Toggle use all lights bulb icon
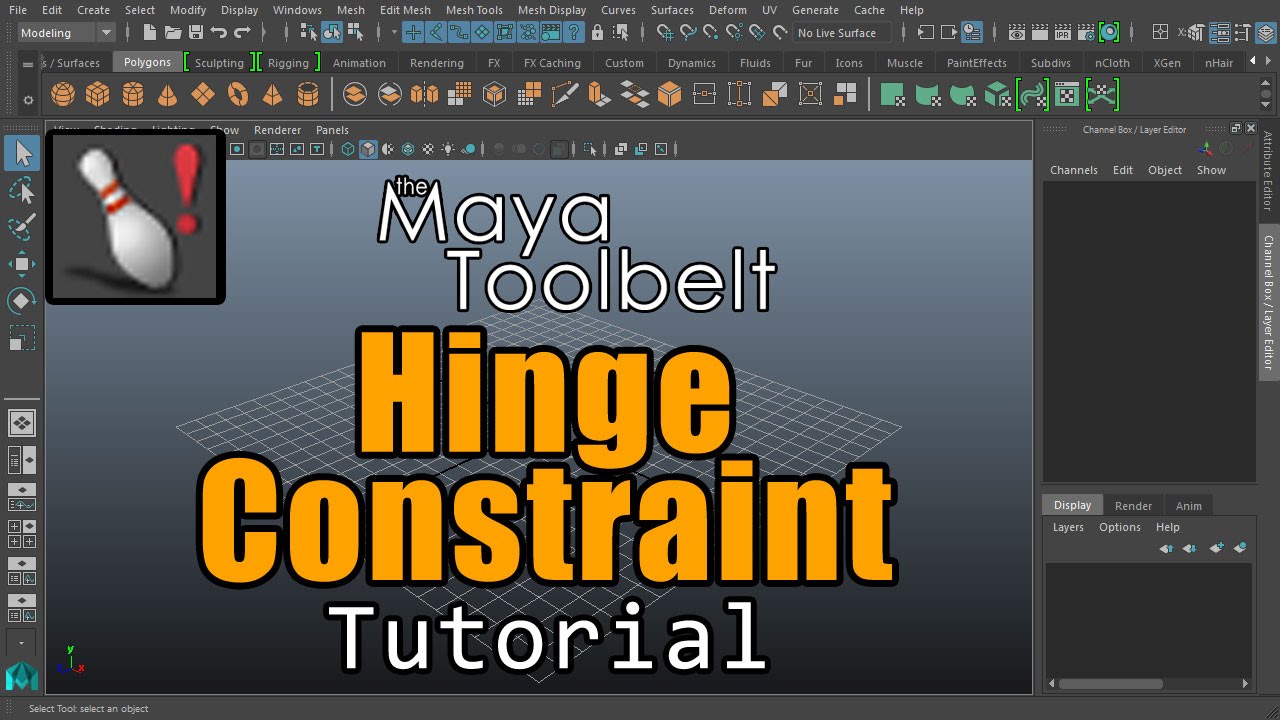Image resolution: width=1280 pixels, height=720 pixels. point(448,149)
